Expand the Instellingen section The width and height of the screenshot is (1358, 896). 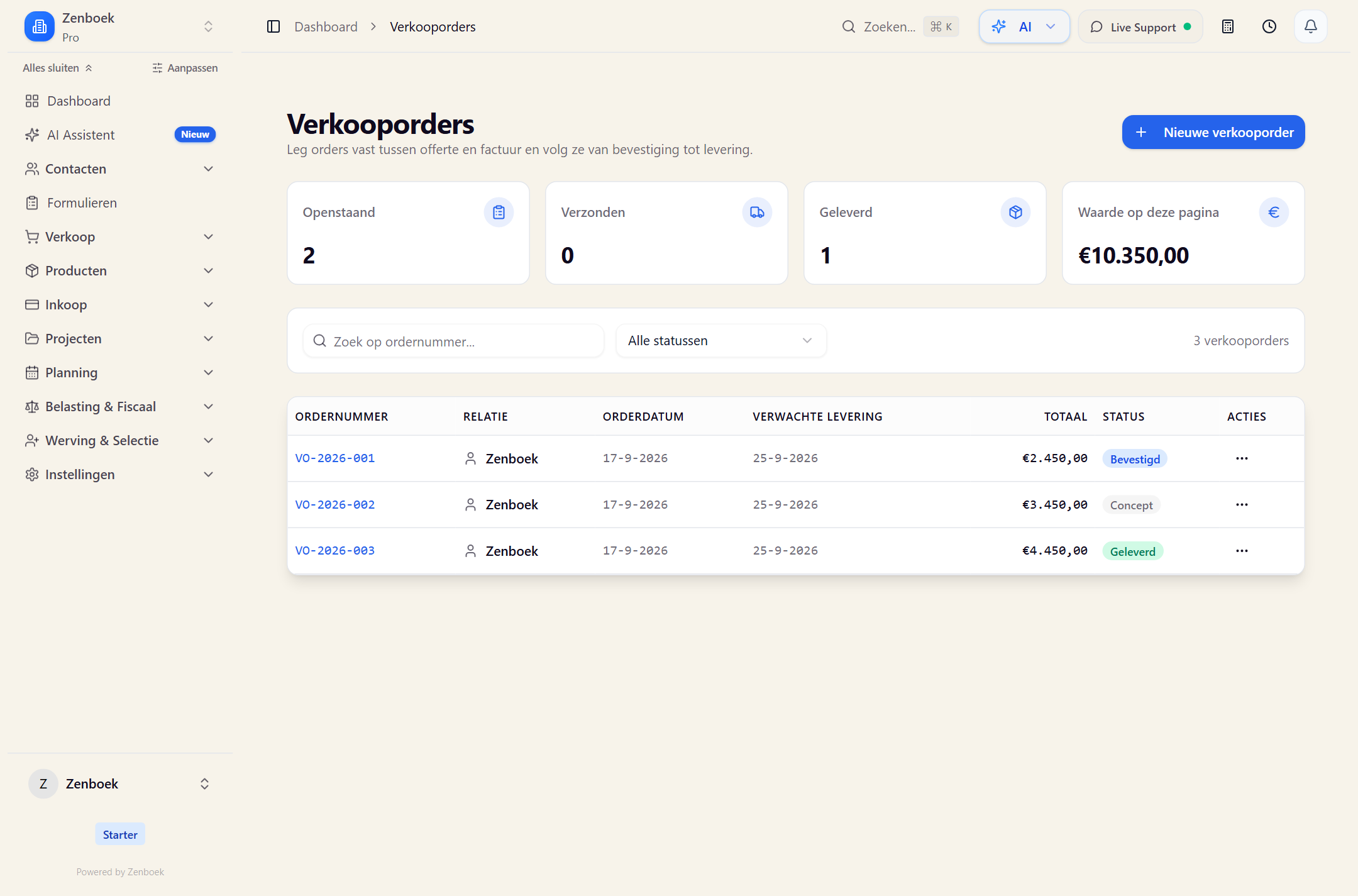click(119, 474)
